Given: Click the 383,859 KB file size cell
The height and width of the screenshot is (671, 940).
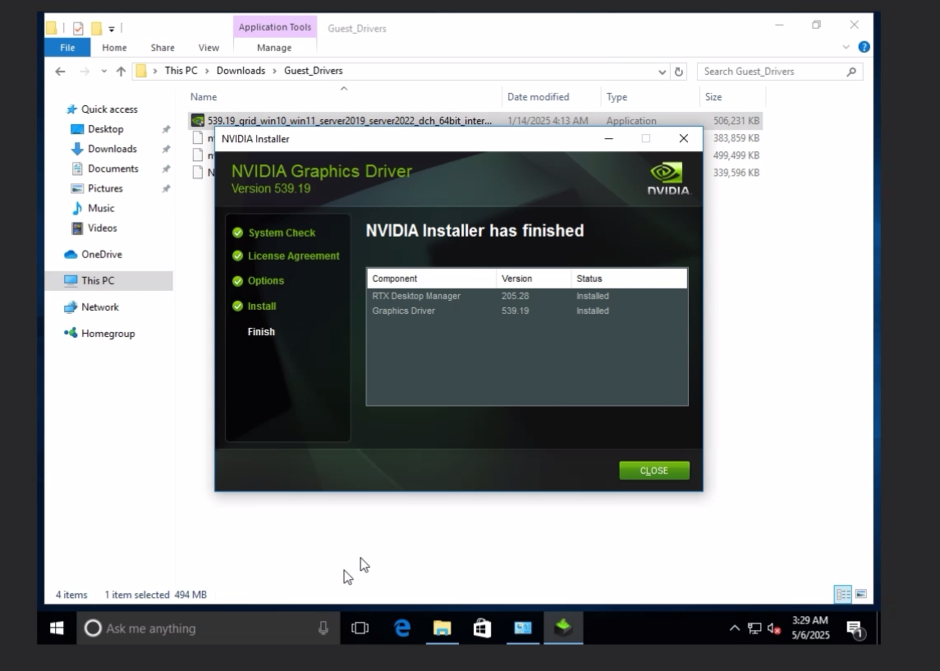Looking at the screenshot, I should pyautogui.click(x=736, y=138).
